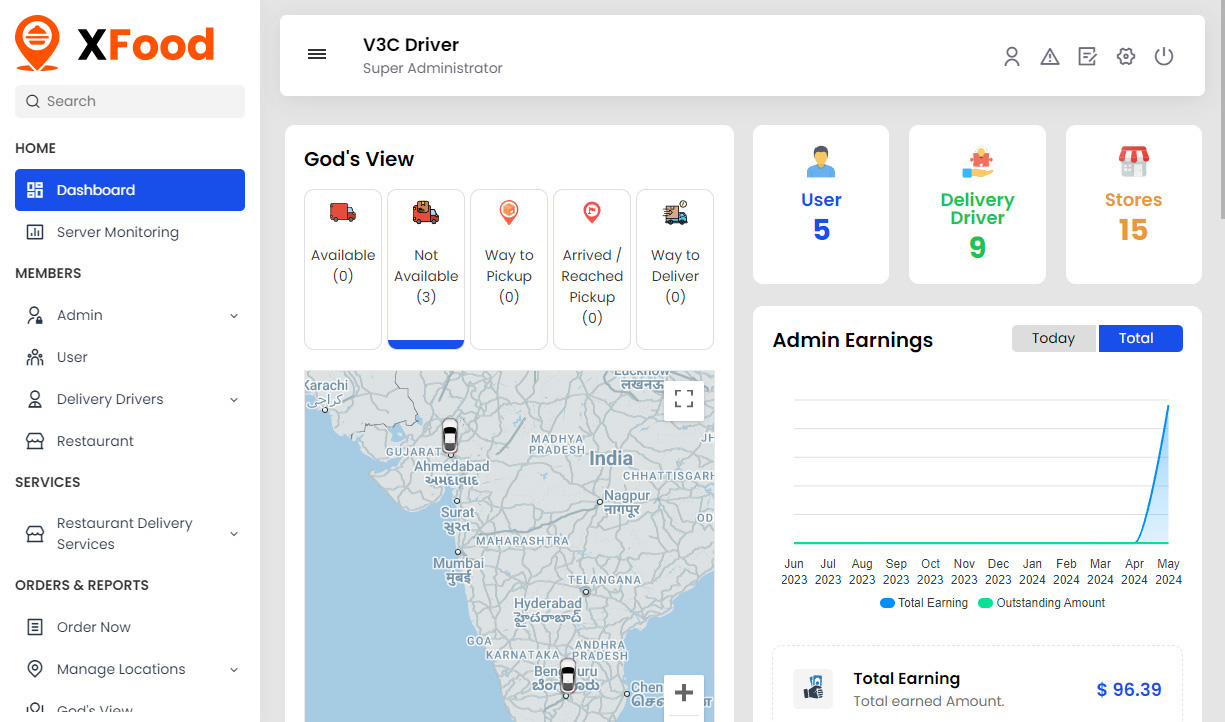Click the Search input field
1225x722 pixels.
pyautogui.click(x=129, y=101)
